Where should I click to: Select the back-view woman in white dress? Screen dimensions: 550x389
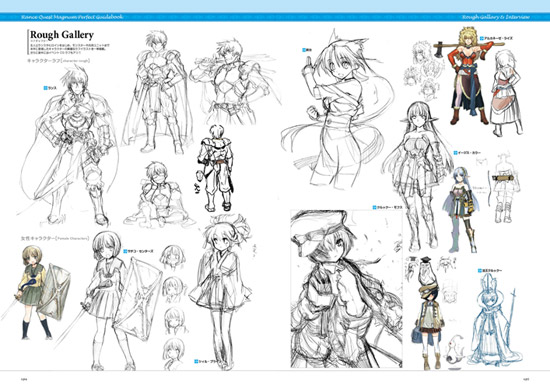tap(506, 93)
